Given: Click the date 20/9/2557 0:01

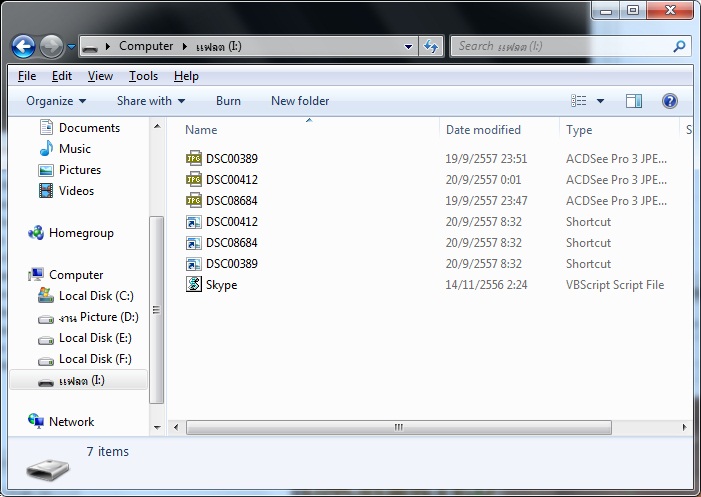Looking at the screenshot, I should [x=483, y=180].
